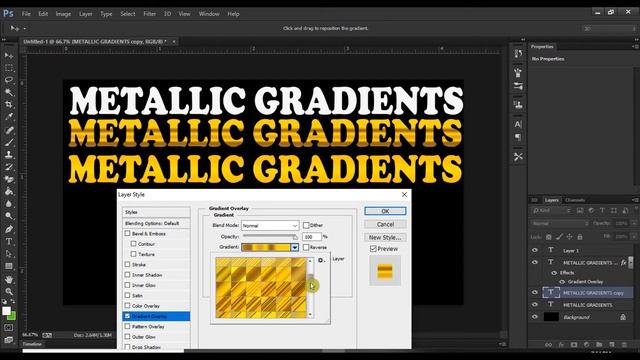Select the Blur tool
This screenshot has width=640, height=360.
(9, 204)
